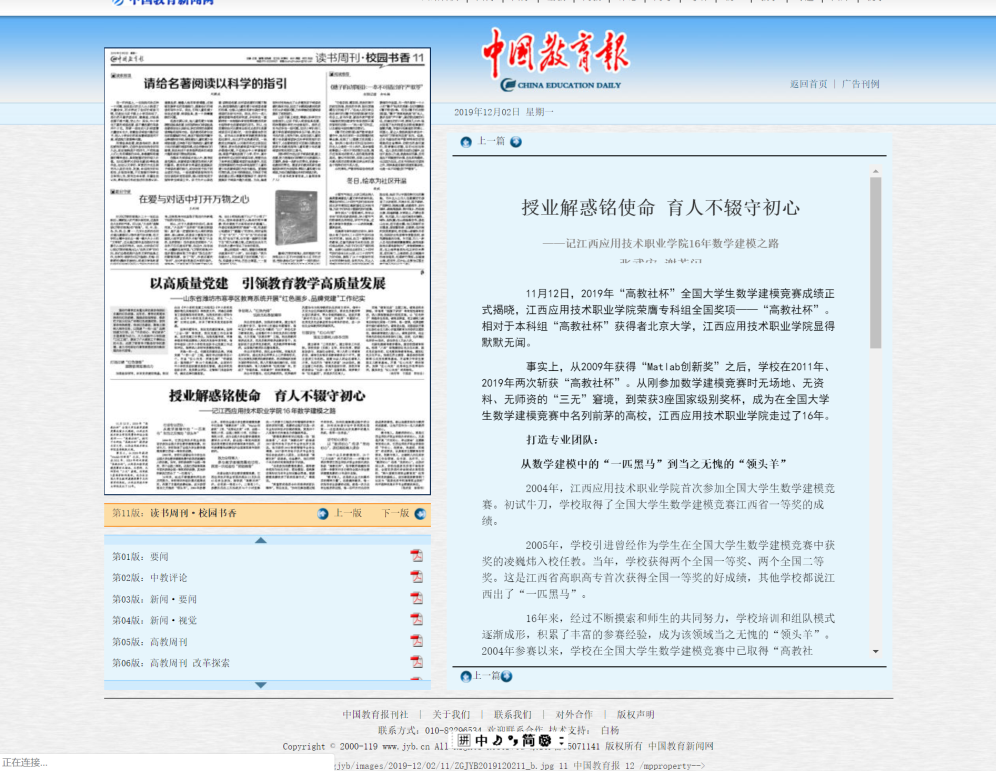Click the article headline 授业解惑铭使命 育人不辍守初心
The width and height of the screenshot is (996, 771).
[661, 208]
